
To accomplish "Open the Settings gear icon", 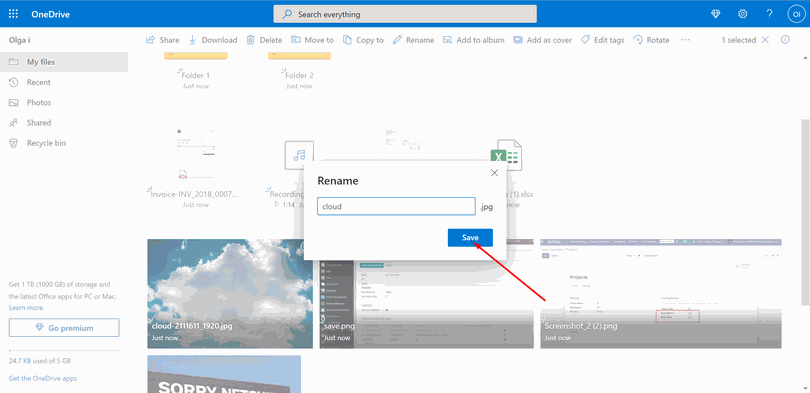I will tap(743, 14).
